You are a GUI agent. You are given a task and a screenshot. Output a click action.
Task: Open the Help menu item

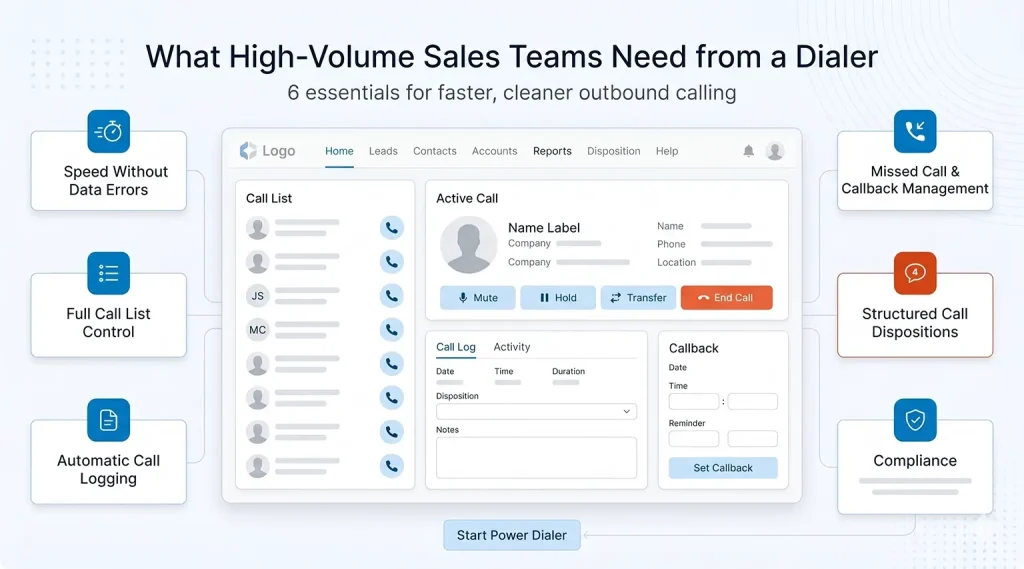pos(667,151)
